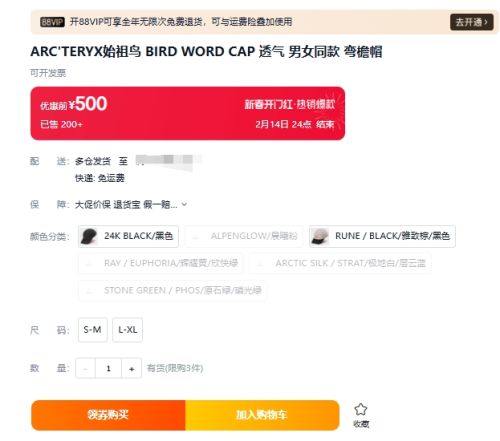Click the 88VIP badge icon
This screenshot has height=441, width=500.
pyautogui.click(x=52, y=22)
